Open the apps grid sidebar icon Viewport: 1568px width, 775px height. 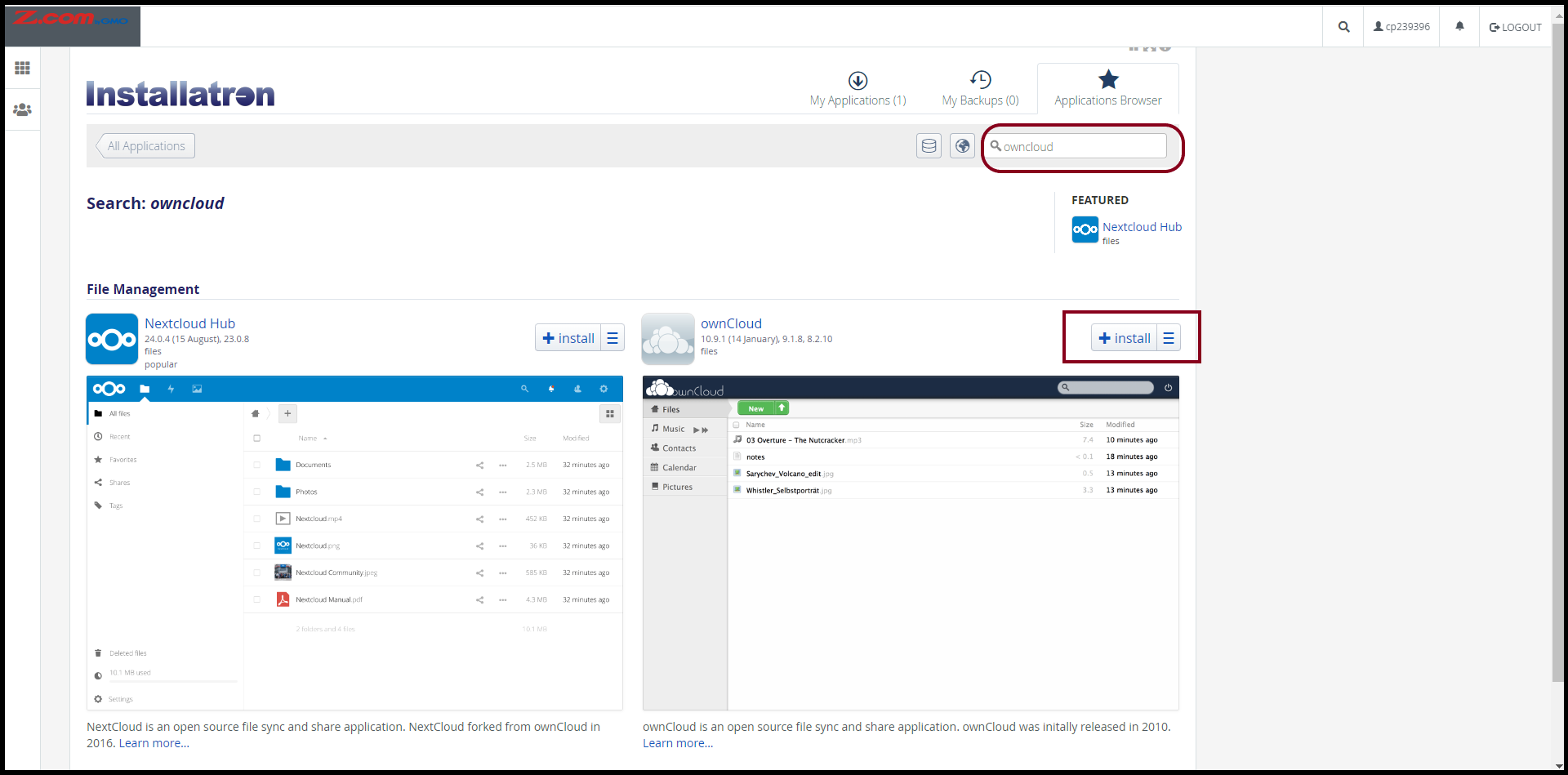click(x=22, y=68)
